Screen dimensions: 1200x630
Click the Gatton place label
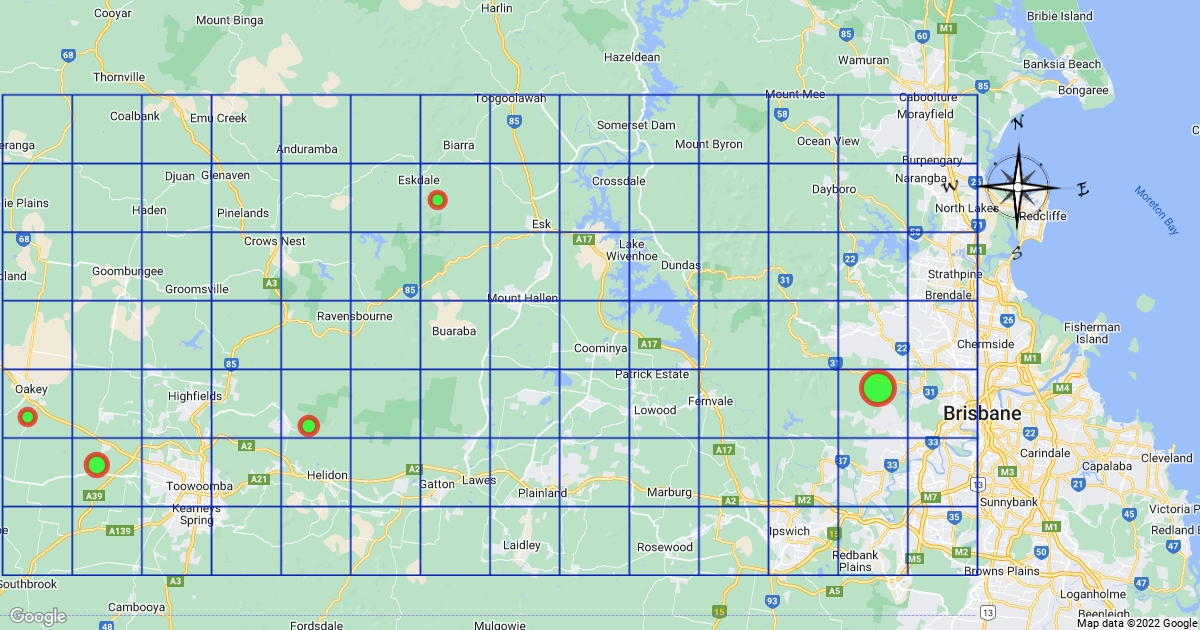438,483
